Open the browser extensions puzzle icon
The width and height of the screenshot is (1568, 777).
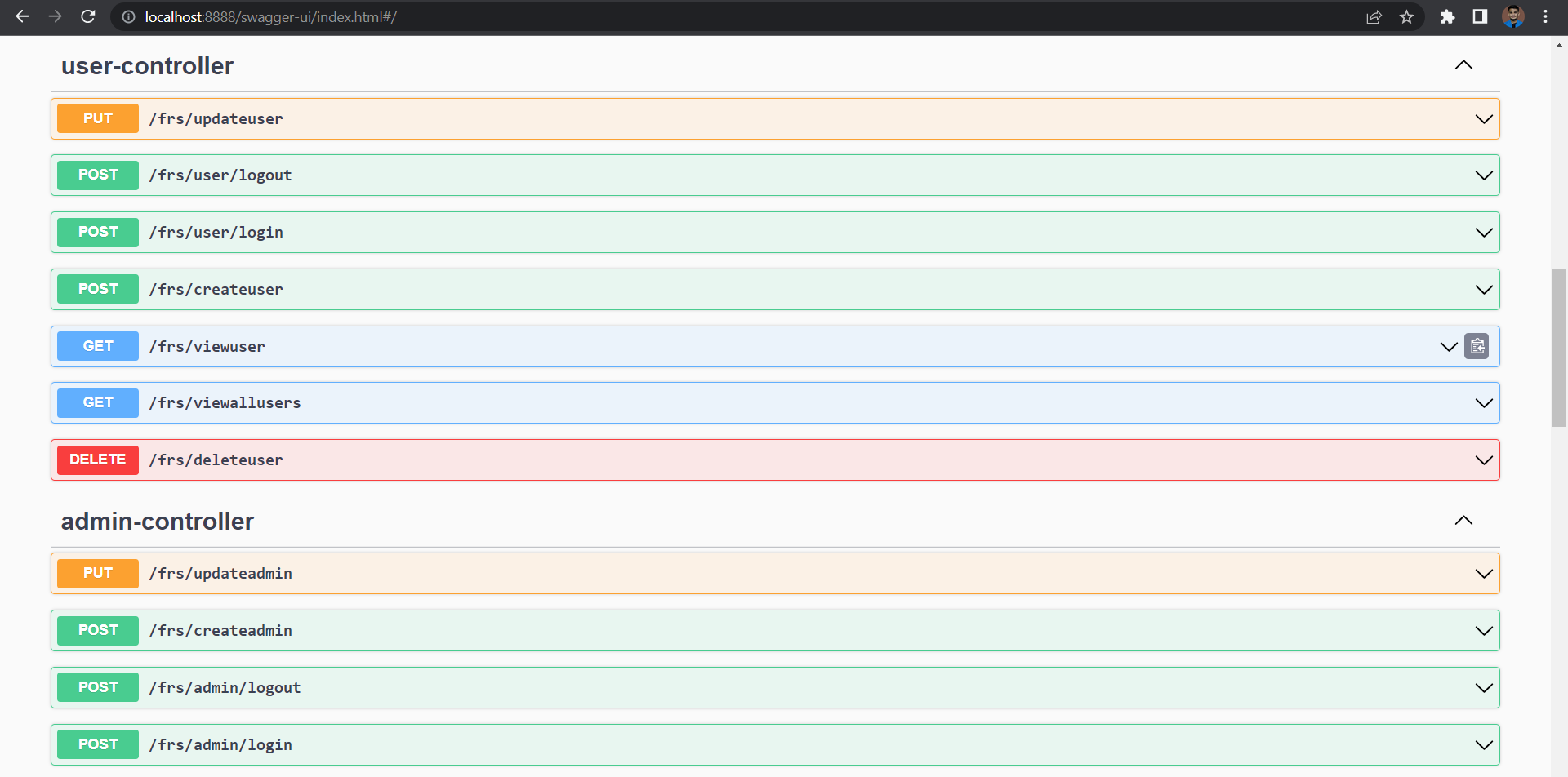pos(1447,16)
